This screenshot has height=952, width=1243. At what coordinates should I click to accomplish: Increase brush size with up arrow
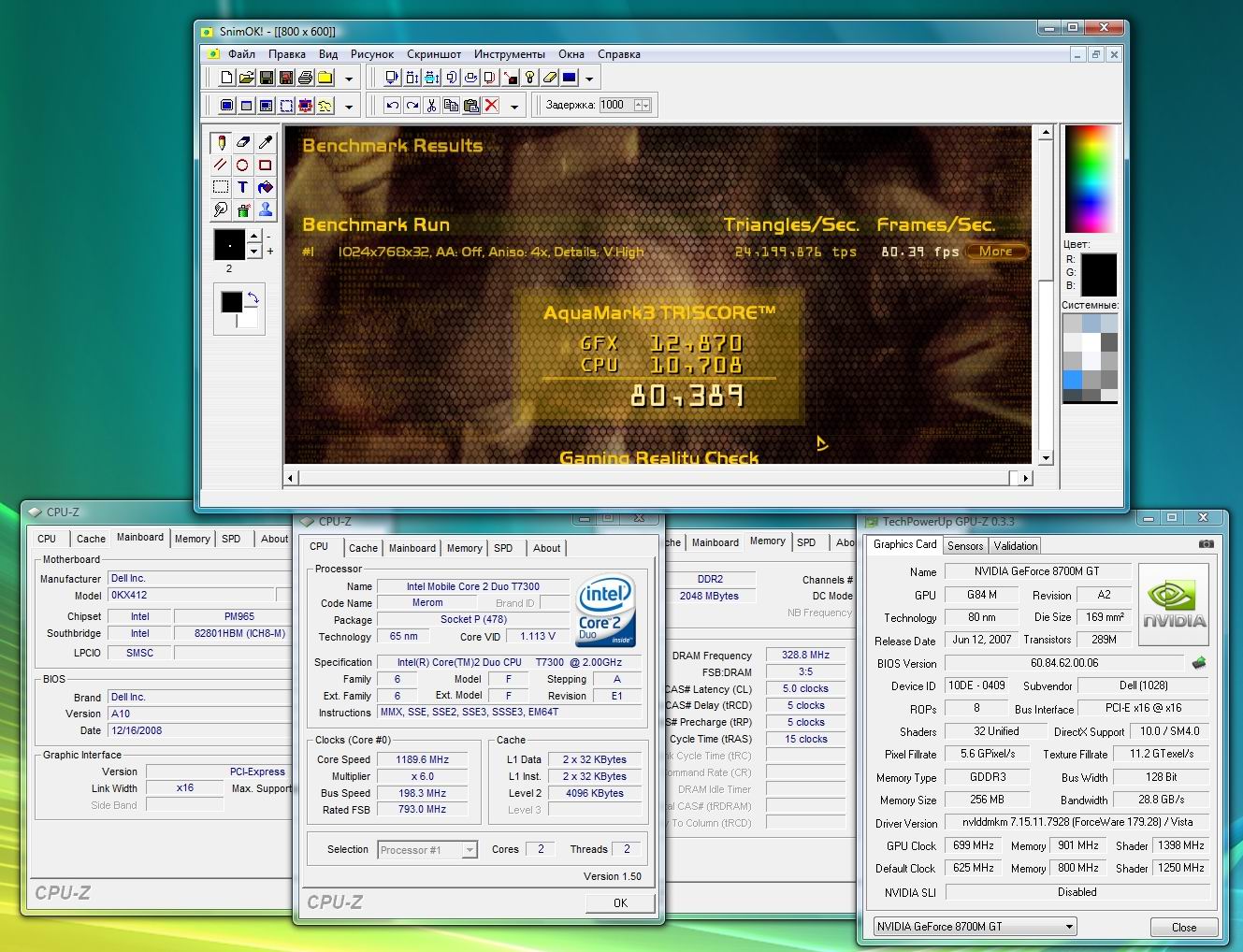click(253, 236)
